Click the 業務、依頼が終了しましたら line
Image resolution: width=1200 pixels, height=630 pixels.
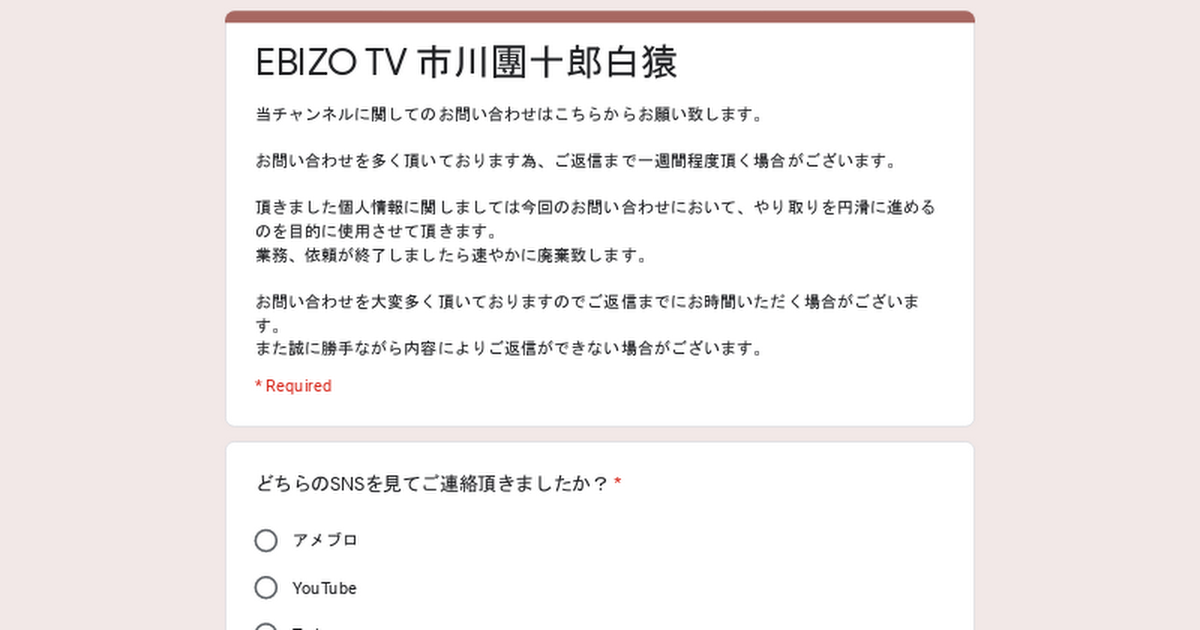[452, 255]
